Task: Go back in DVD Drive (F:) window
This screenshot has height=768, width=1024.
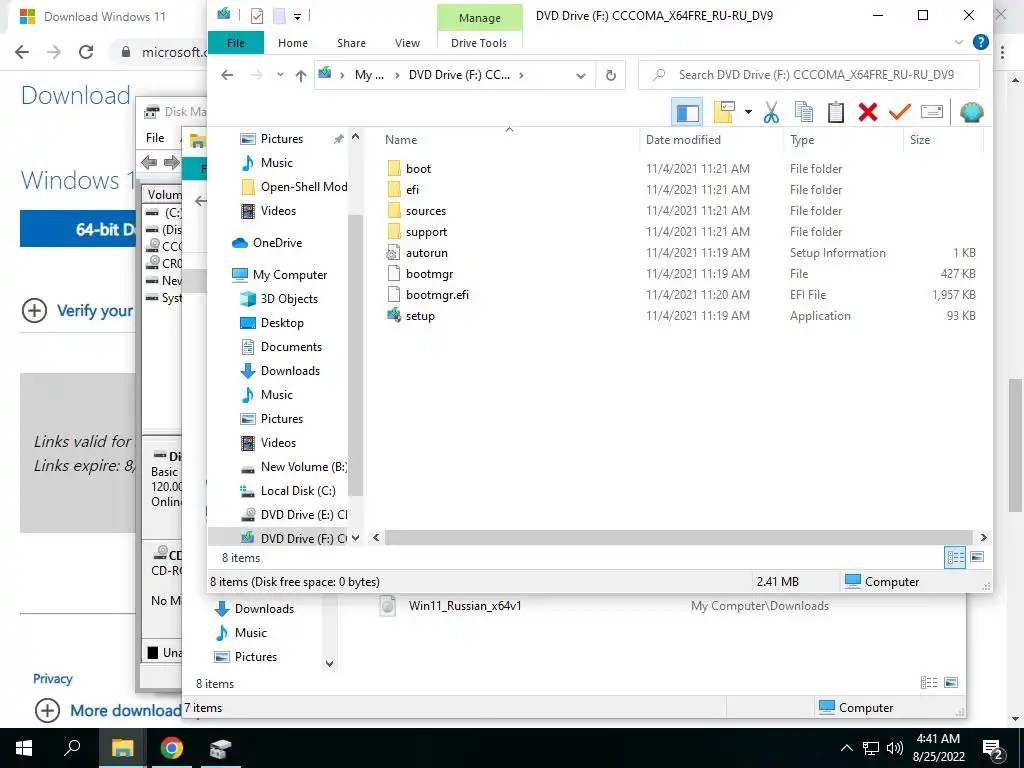Action: pos(227,75)
